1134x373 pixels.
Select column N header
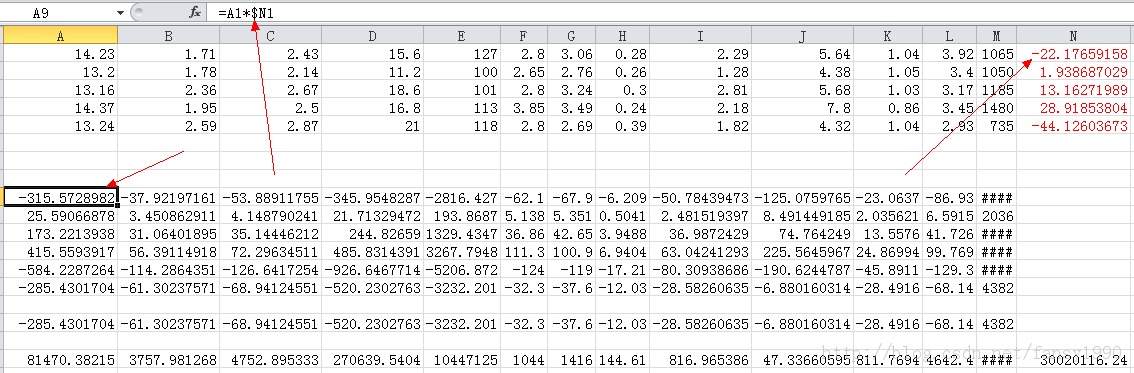click(1075, 36)
